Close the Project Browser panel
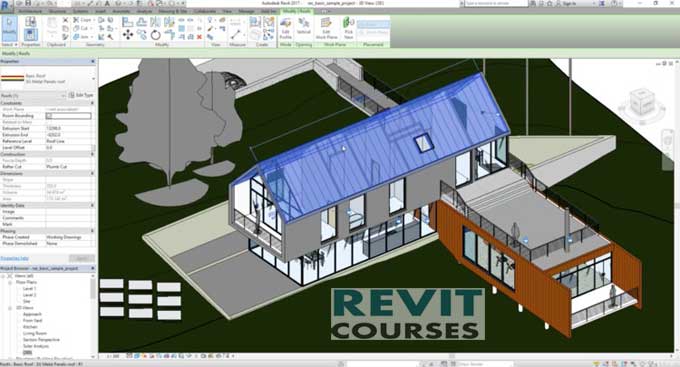 tap(93, 269)
